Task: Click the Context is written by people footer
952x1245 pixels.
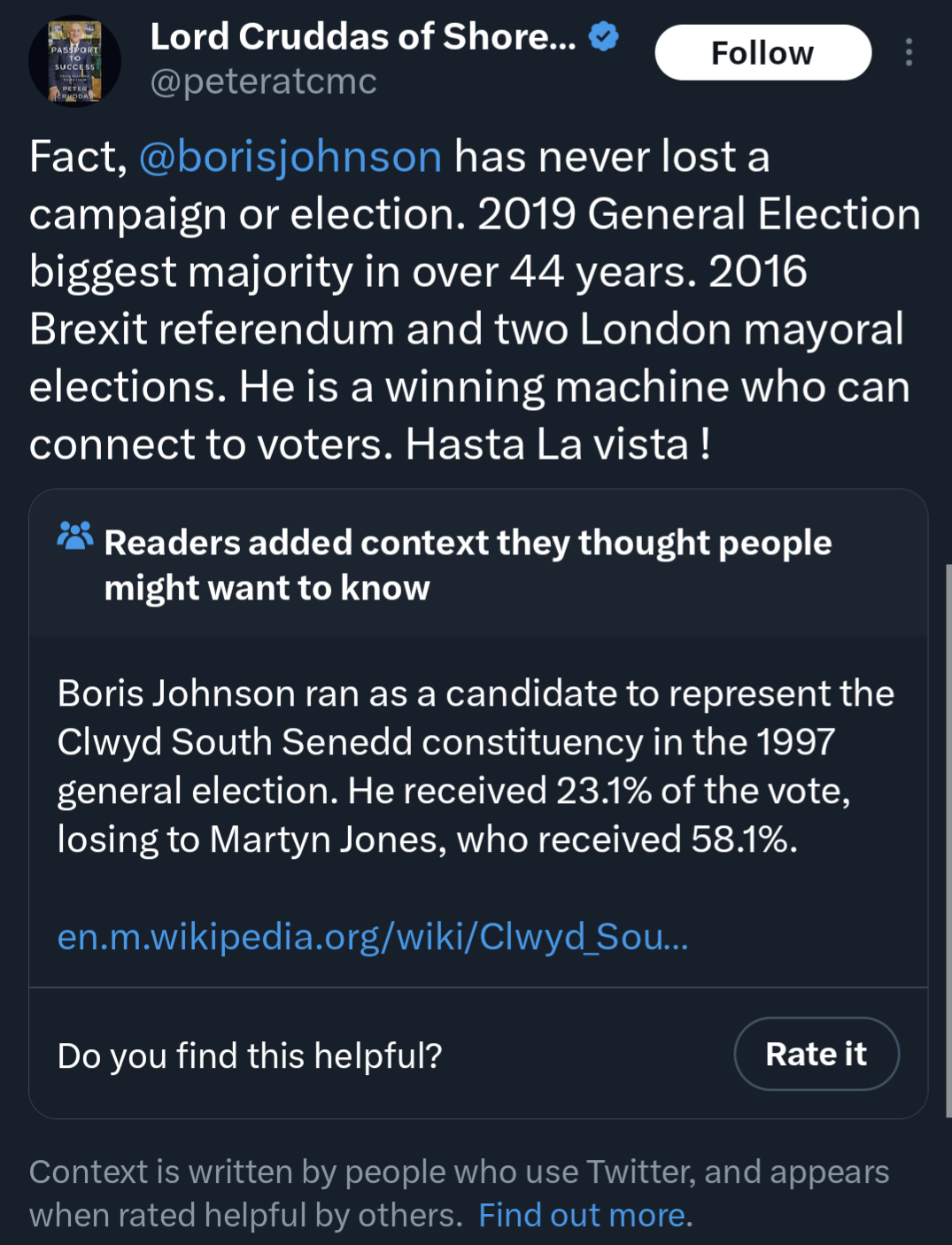Action: coord(459,1193)
